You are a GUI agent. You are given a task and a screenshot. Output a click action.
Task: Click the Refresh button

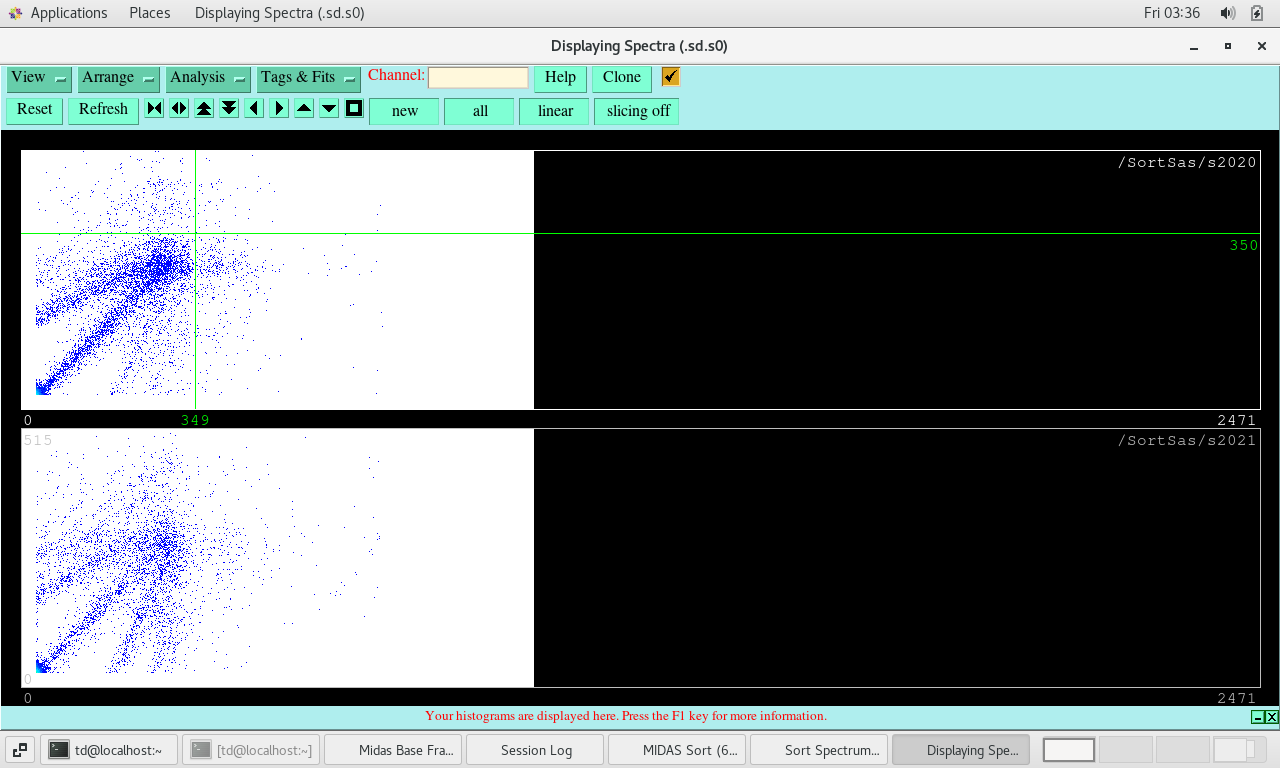pyautogui.click(x=103, y=110)
